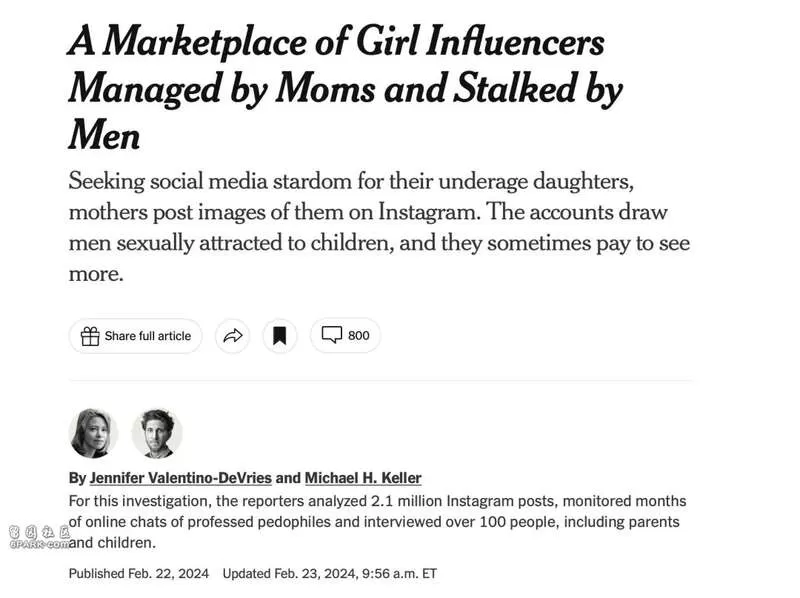Open comments via speech bubble icon
This screenshot has height=598, width=800.
[332, 335]
